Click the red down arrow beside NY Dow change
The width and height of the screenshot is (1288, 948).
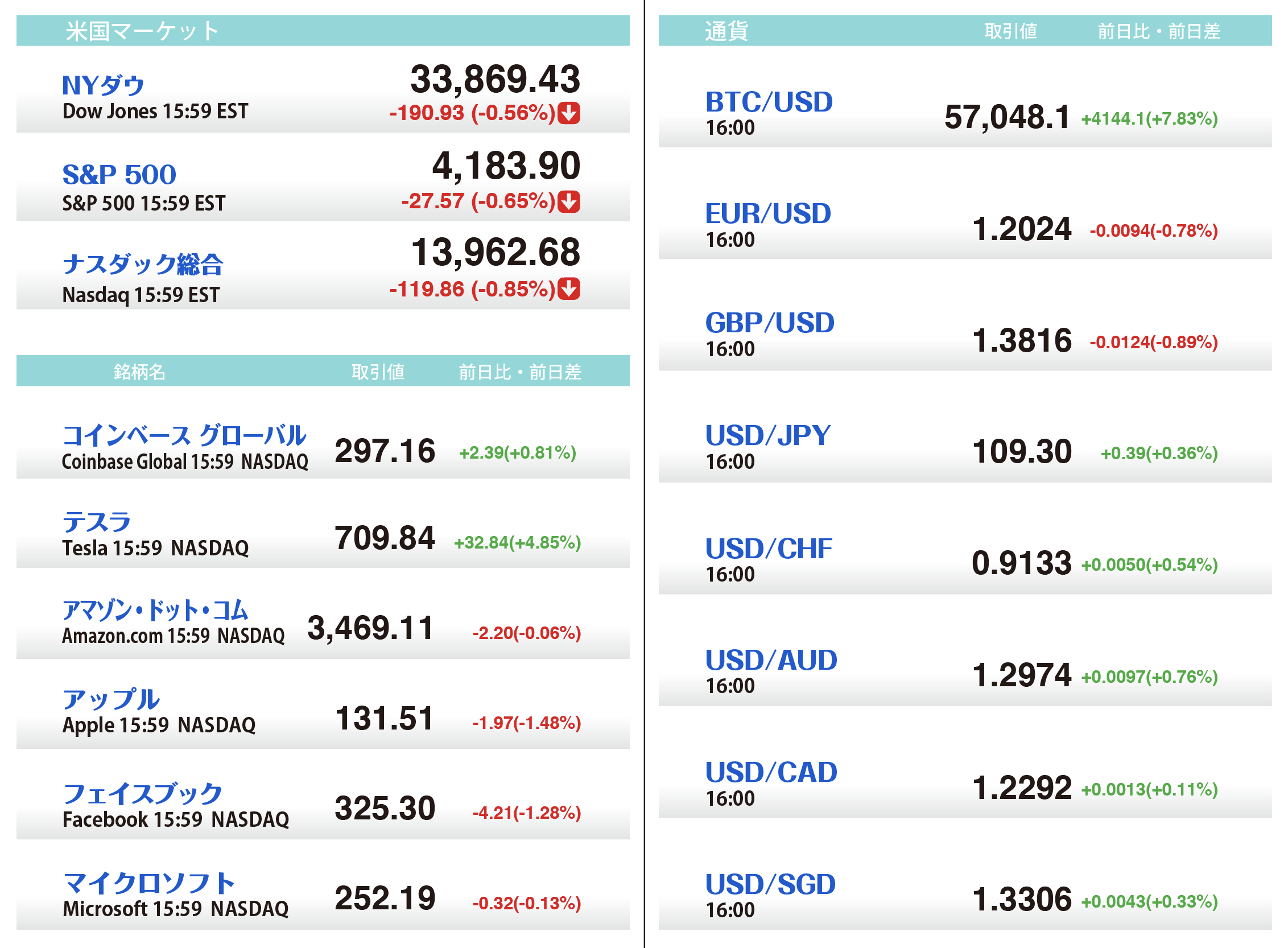pyautogui.click(x=568, y=113)
